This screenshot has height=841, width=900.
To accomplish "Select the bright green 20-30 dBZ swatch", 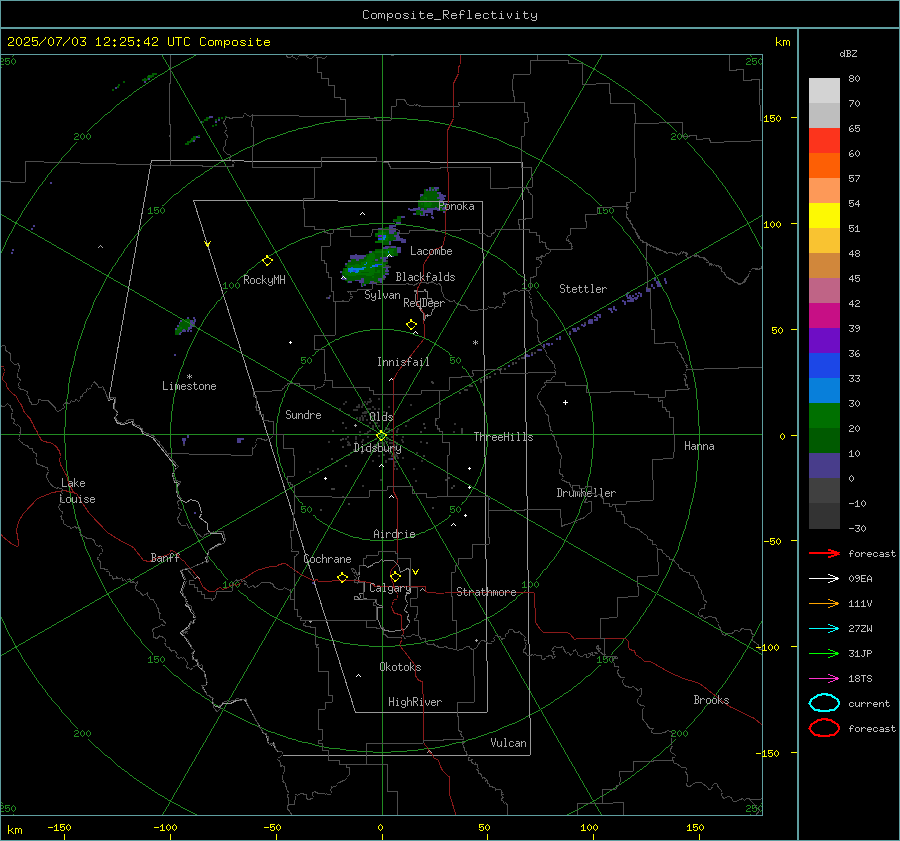I will pos(824,416).
